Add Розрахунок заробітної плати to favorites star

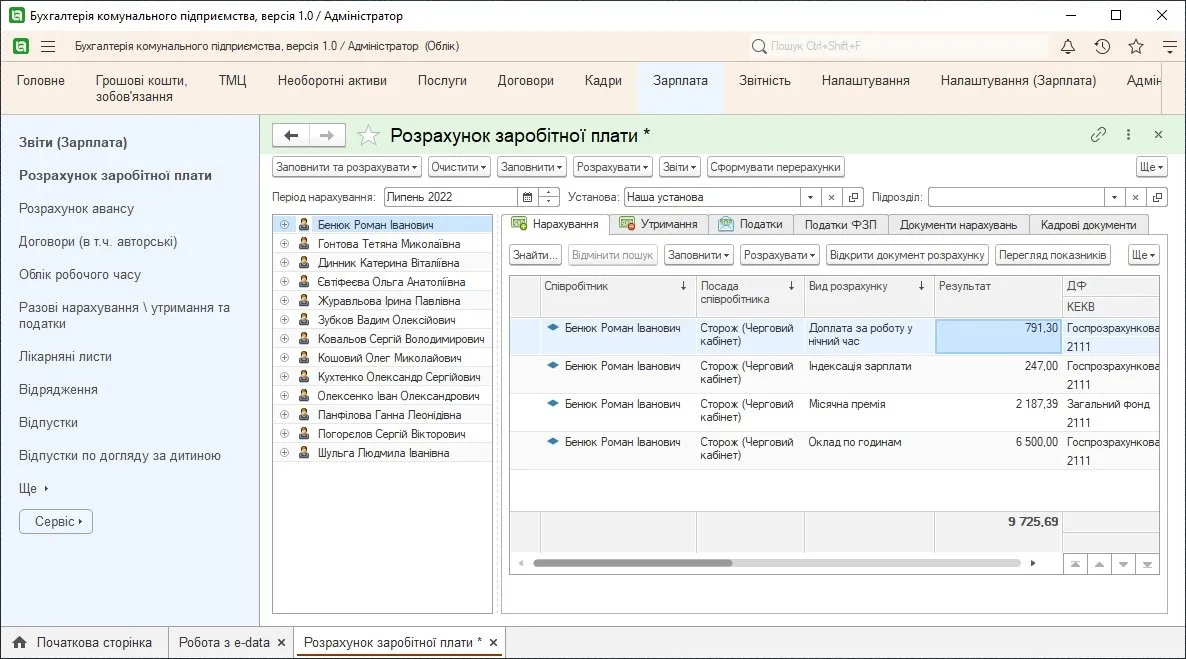click(368, 135)
